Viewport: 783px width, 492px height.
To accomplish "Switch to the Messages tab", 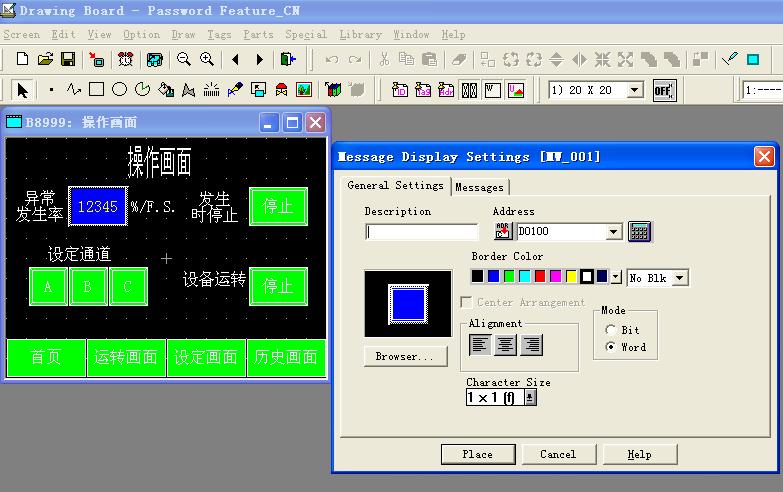I will [480, 187].
